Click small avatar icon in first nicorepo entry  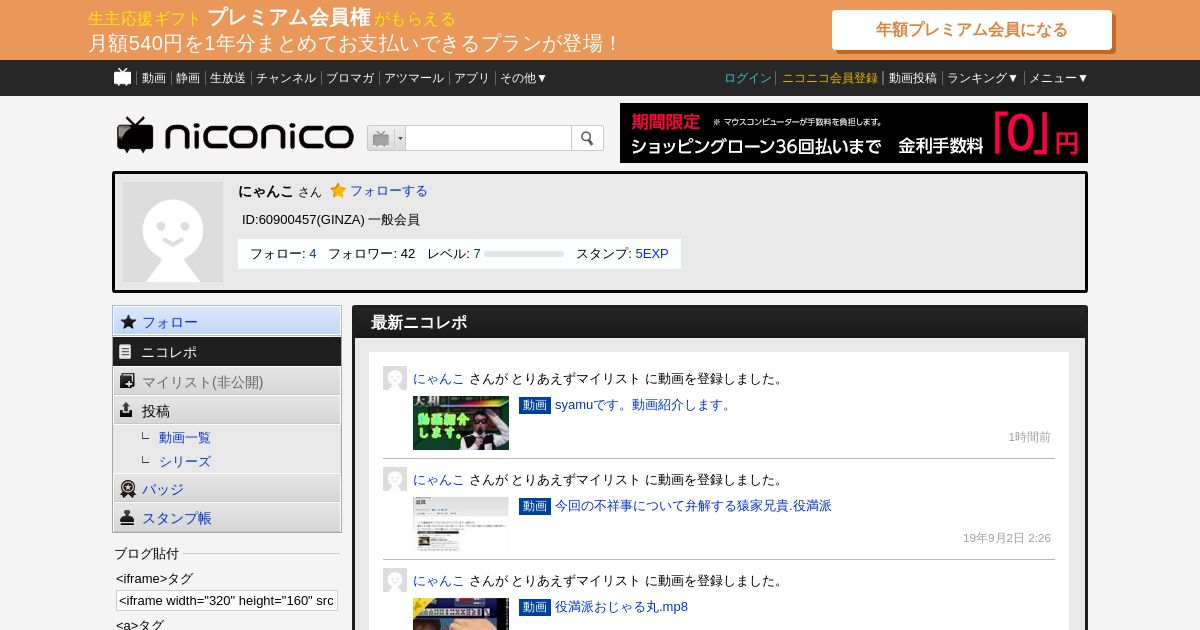[395, 378]
